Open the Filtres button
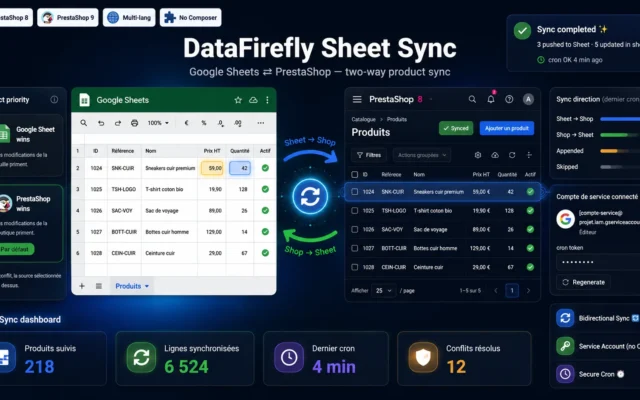The height and width of the screenshot is (400, 640). tap(369, 155)
